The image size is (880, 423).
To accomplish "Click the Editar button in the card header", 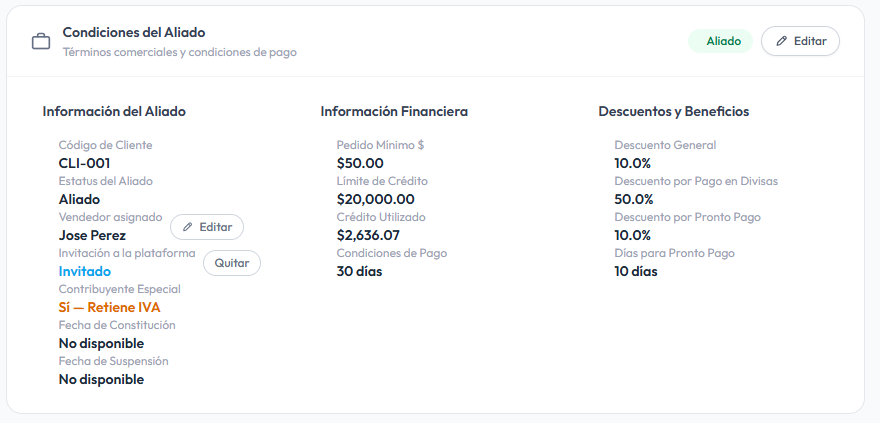I will [800, 41].
